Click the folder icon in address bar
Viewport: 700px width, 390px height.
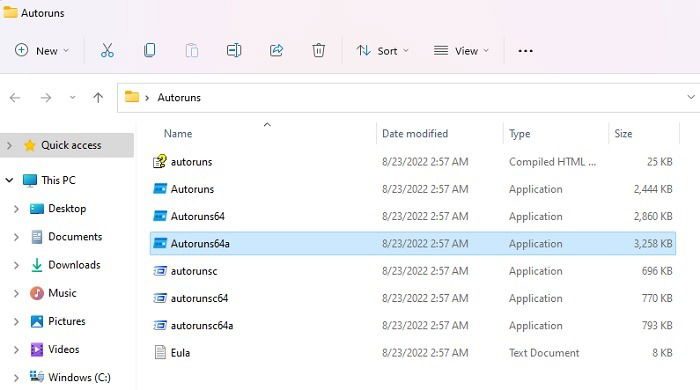click(132, 97)
